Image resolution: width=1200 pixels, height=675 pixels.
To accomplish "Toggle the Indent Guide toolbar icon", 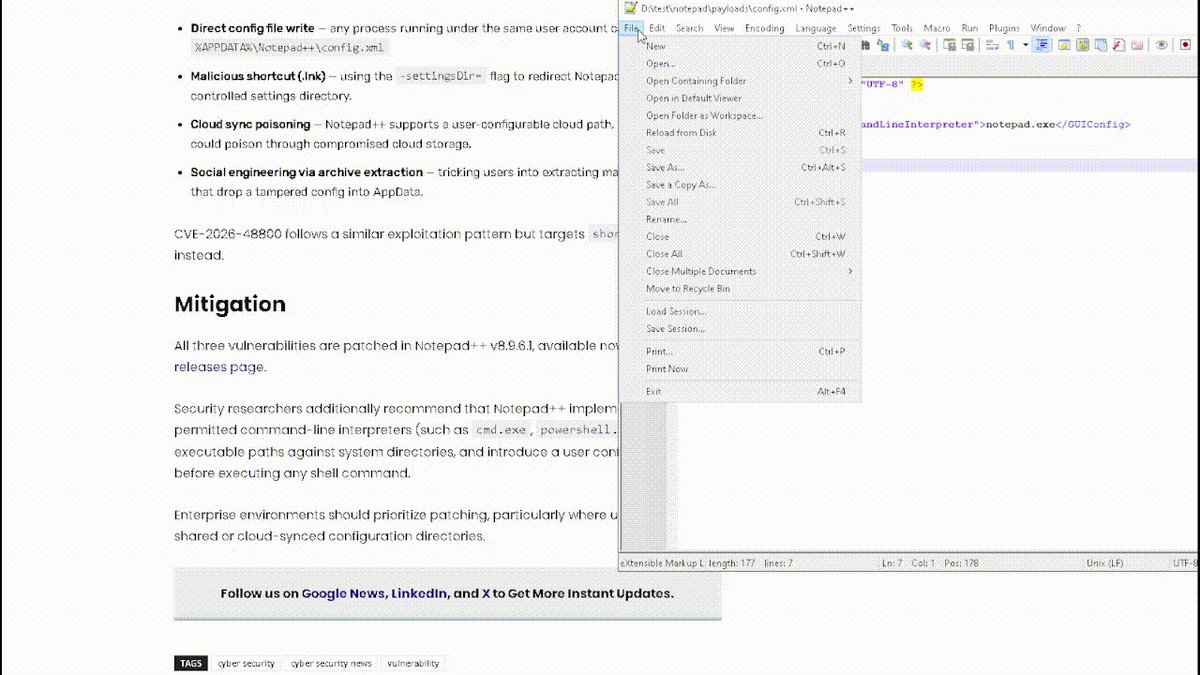I will [x=1042, y=45].
